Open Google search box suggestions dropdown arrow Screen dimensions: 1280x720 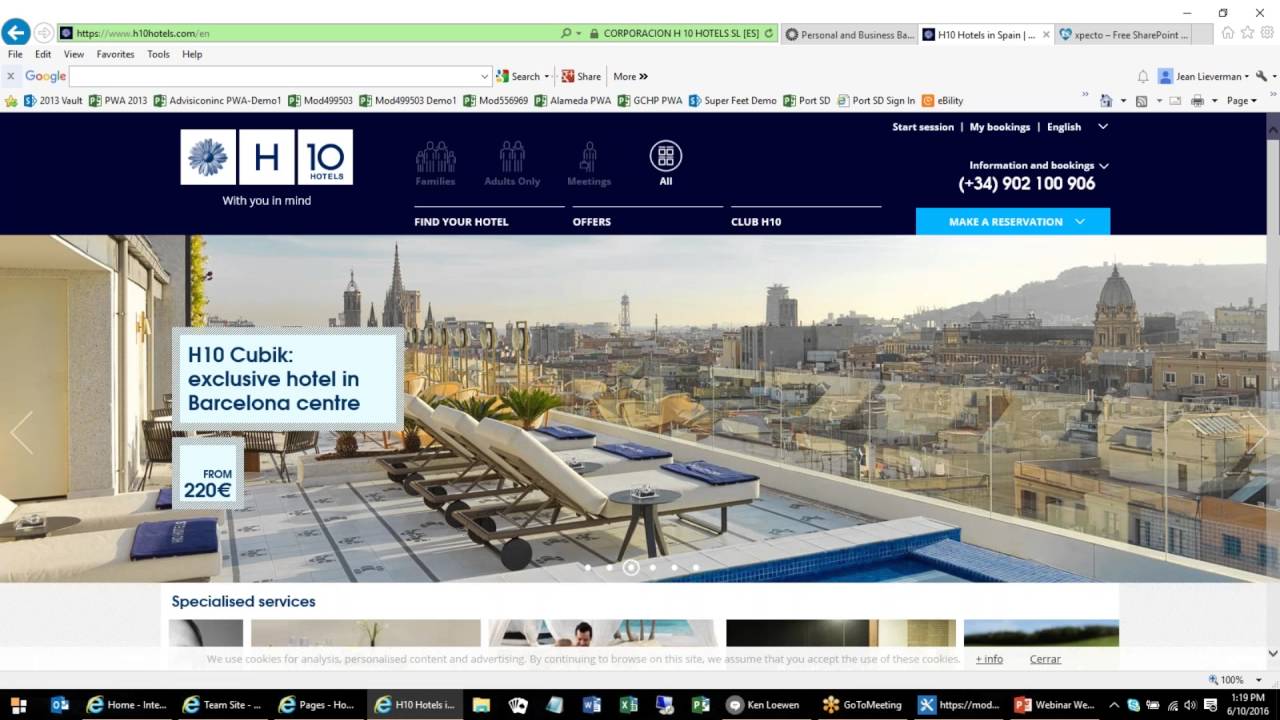pyautogui.click(x=485, y=76)
